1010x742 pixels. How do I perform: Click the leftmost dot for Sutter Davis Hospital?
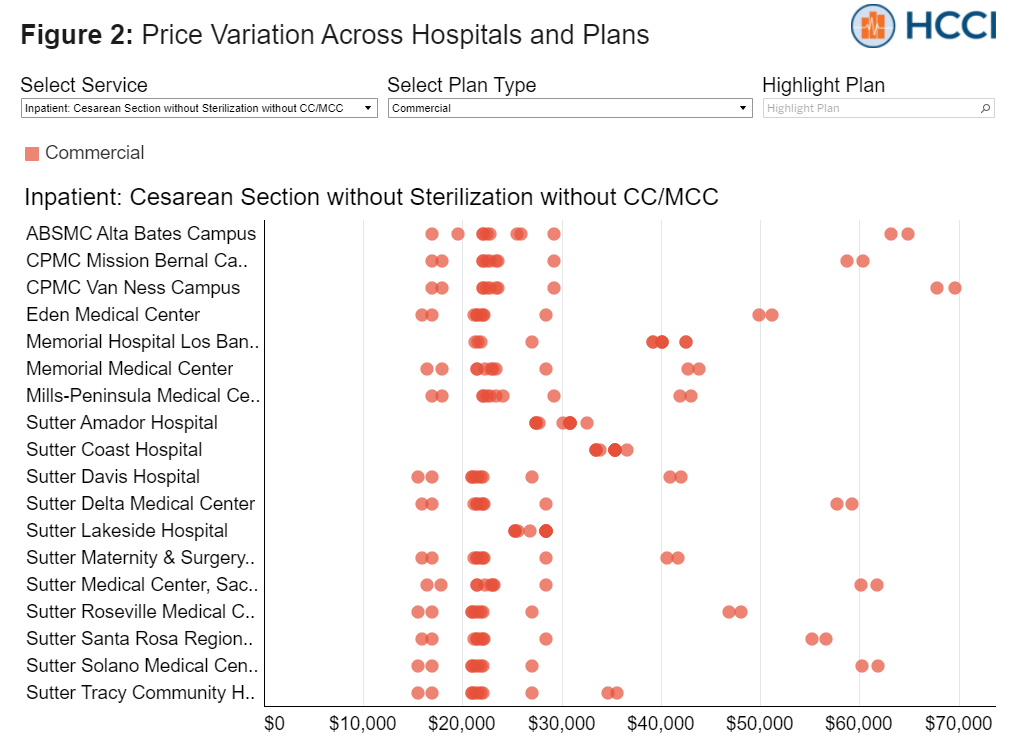coord(419,476)
